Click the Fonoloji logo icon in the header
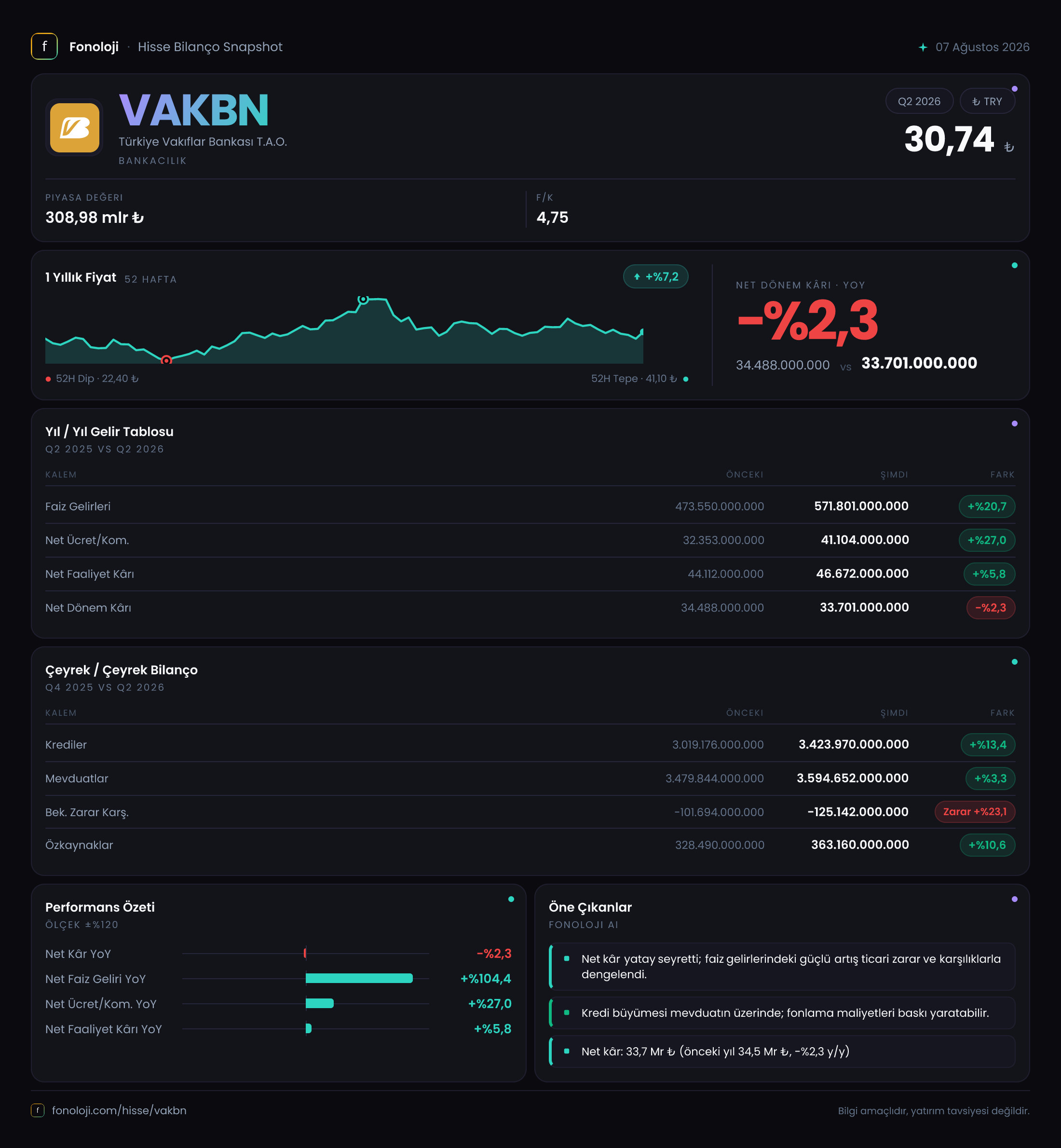This screenshot has width=1061, height=1148. [x=44, y=46]
